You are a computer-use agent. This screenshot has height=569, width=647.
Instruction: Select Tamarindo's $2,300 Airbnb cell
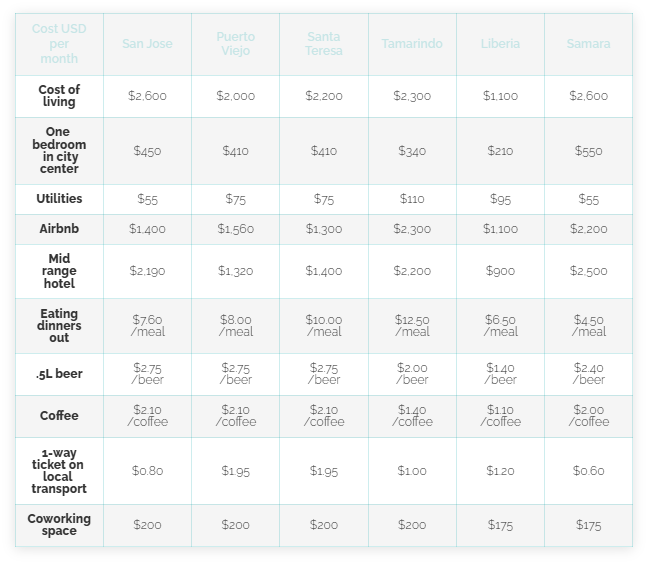(412, 229)
